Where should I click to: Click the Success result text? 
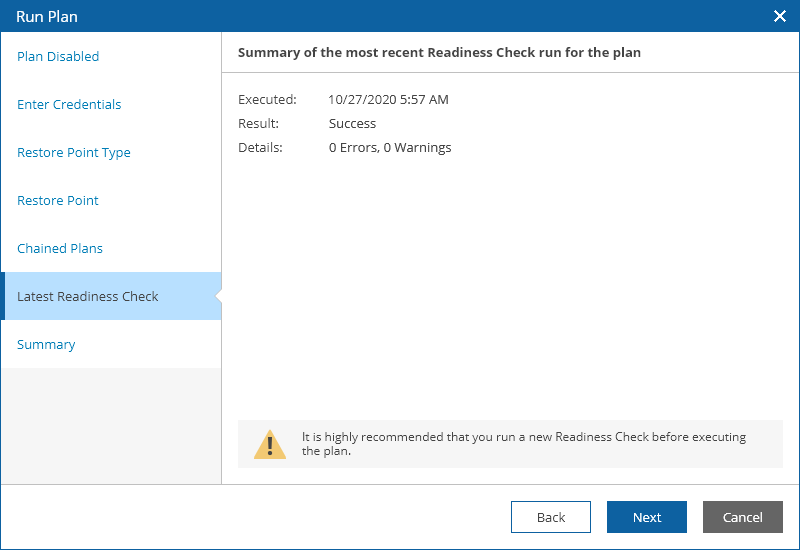[352, 124]
